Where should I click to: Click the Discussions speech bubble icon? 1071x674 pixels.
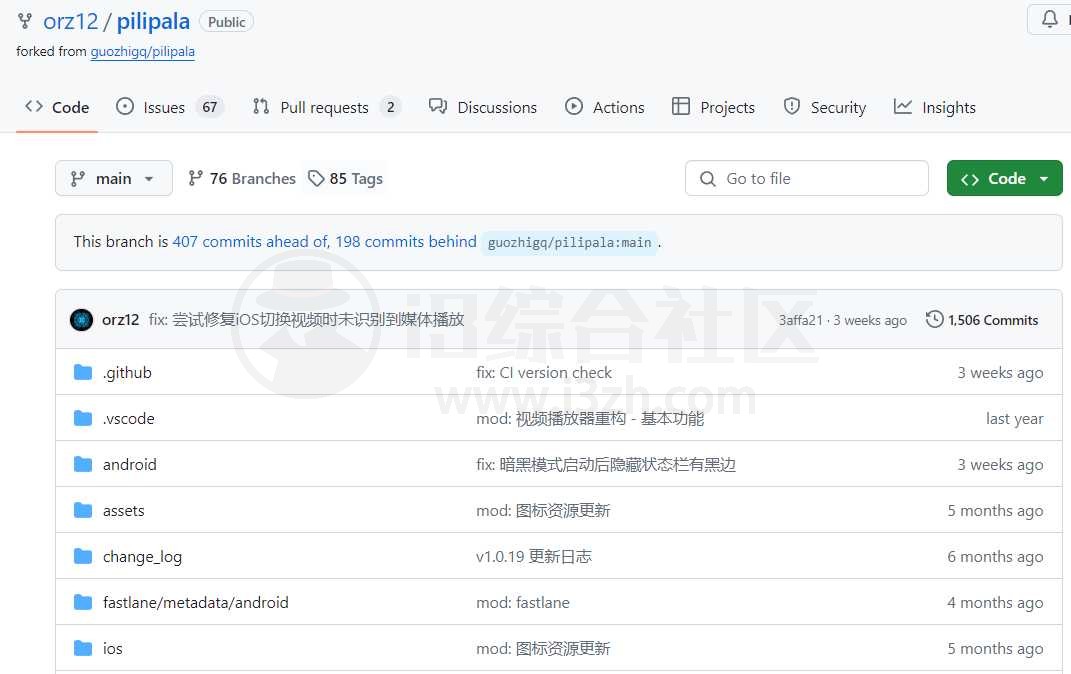point(438,107)
